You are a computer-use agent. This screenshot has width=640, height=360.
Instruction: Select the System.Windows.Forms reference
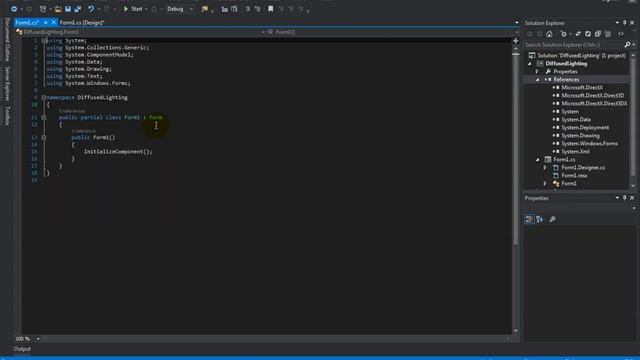coord(589,144)
